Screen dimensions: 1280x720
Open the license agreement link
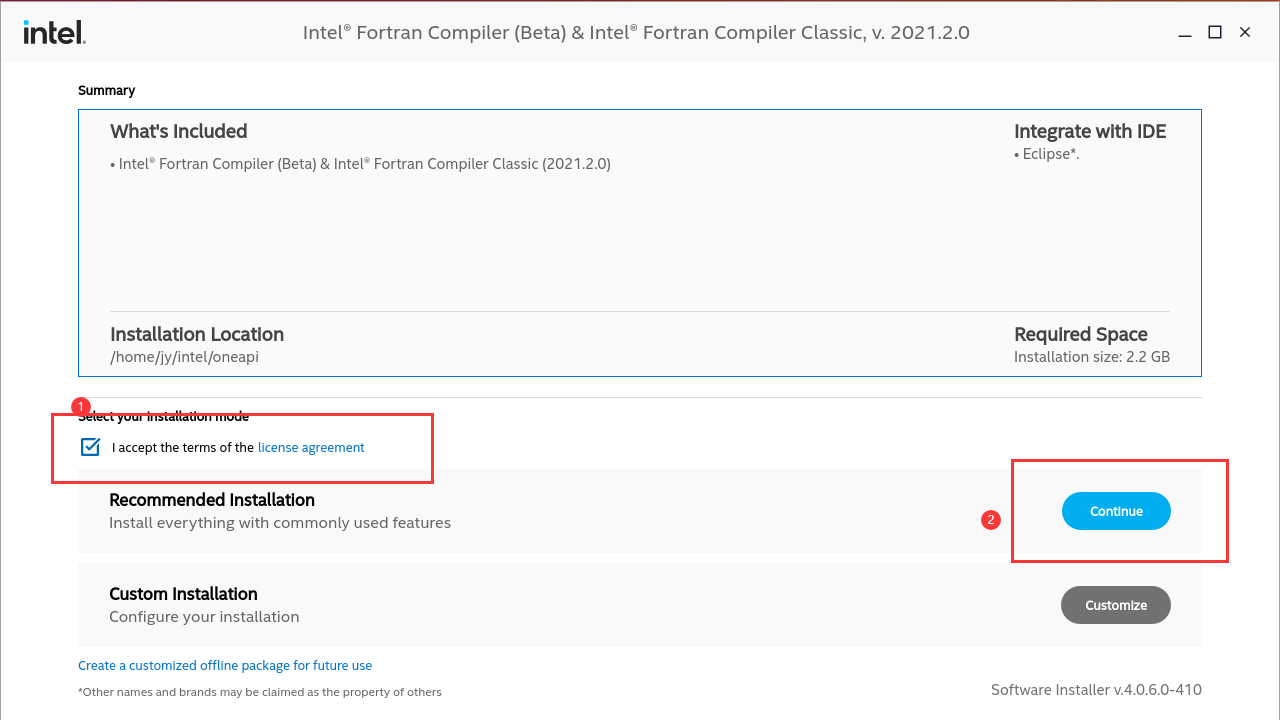click(x=310, y=447)
